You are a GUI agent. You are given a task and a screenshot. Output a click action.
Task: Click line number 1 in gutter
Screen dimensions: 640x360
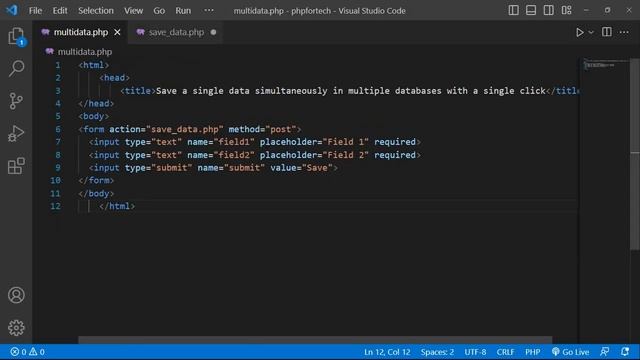(x=58, y=65)
